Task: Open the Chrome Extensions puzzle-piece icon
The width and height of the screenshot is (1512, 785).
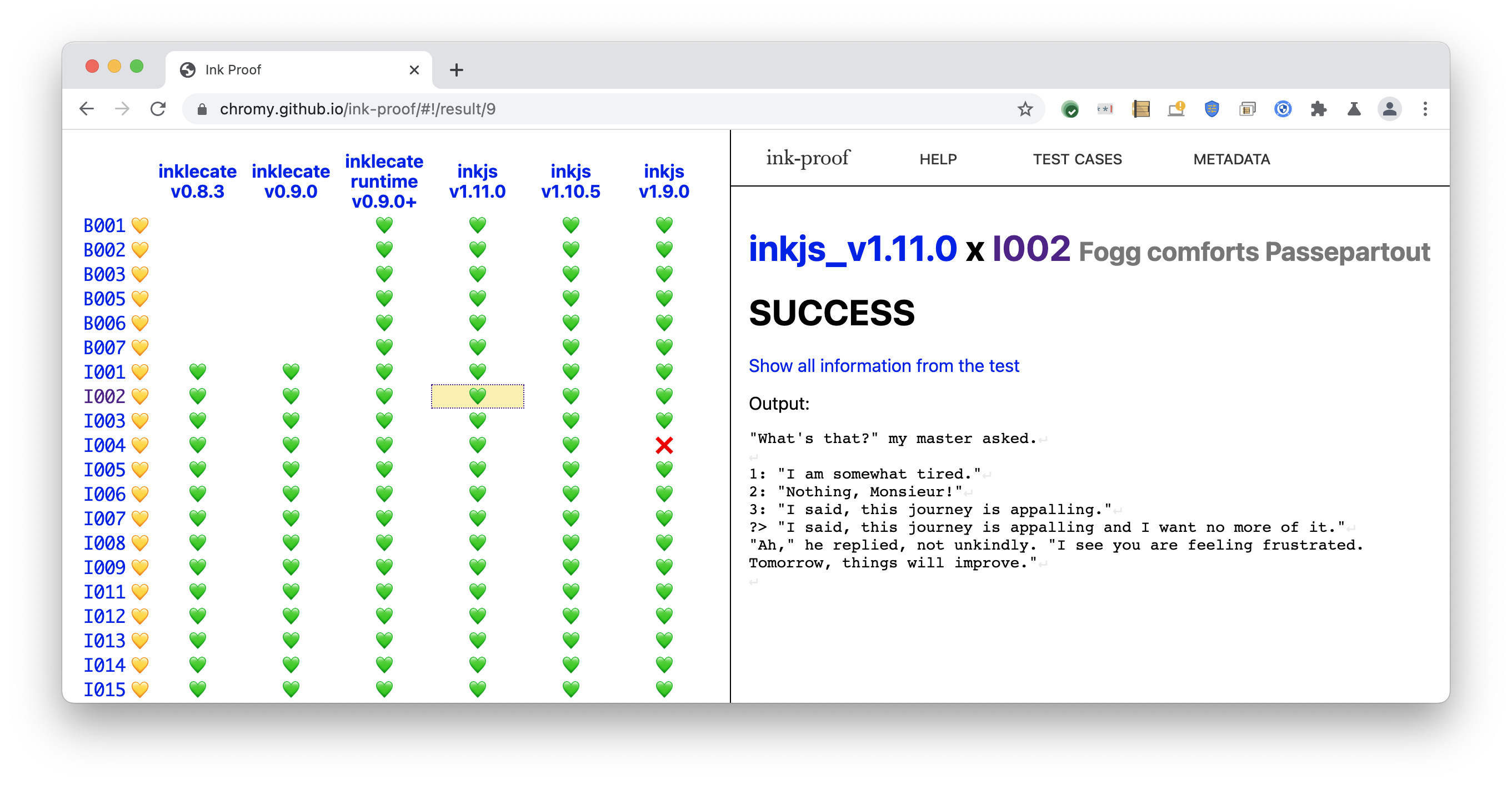Action: (x=1318, y=109)
